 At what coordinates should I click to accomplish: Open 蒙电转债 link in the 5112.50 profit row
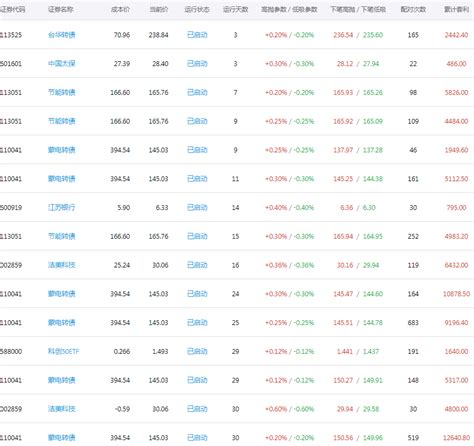(62, 179)
